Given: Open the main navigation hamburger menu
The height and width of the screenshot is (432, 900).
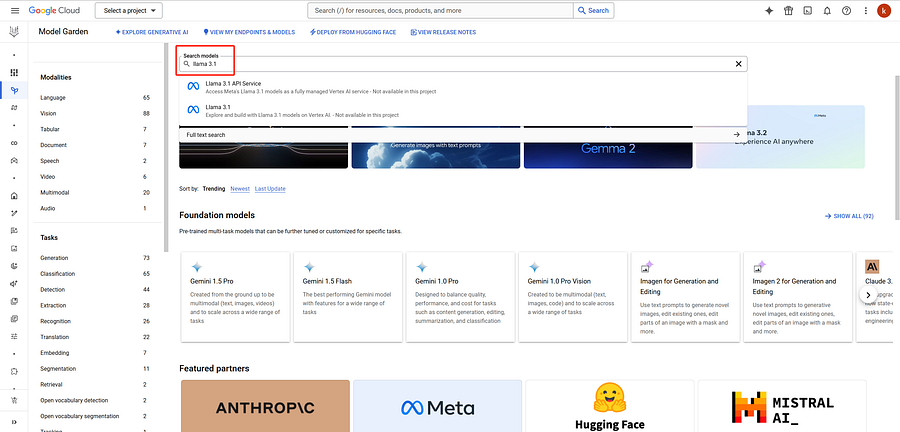Looking at the screenshot, I should coord(15,10).
